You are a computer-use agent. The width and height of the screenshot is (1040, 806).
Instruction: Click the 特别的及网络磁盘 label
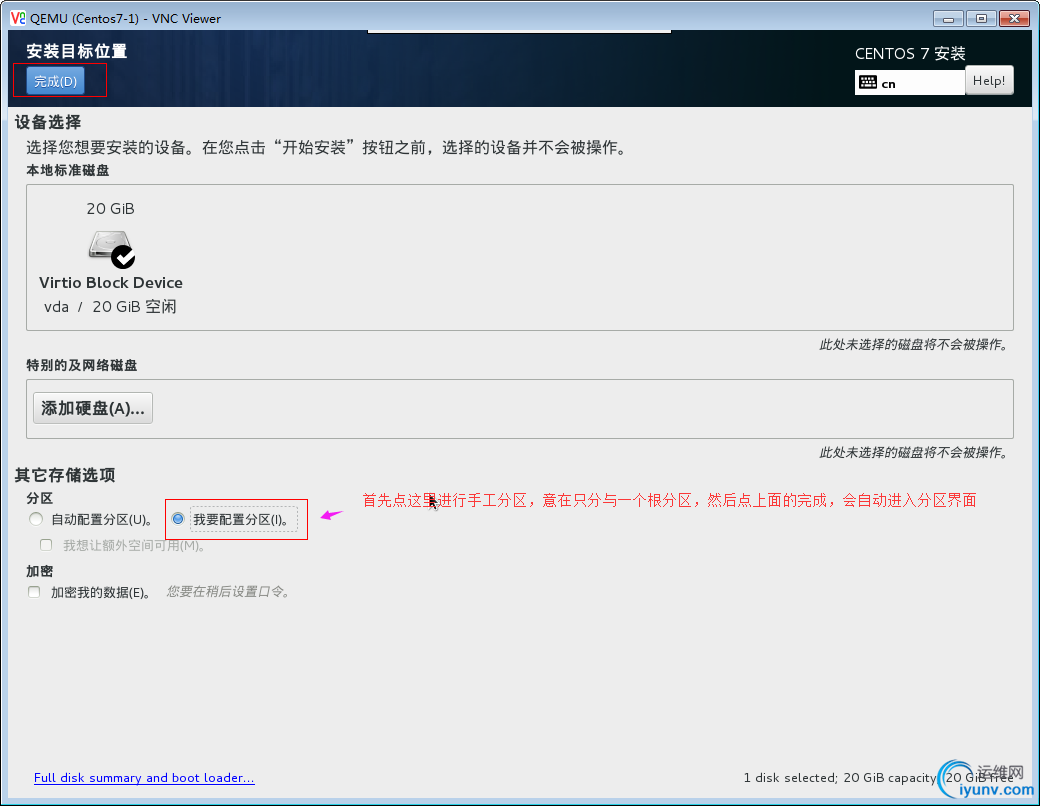tap(82, 366)
